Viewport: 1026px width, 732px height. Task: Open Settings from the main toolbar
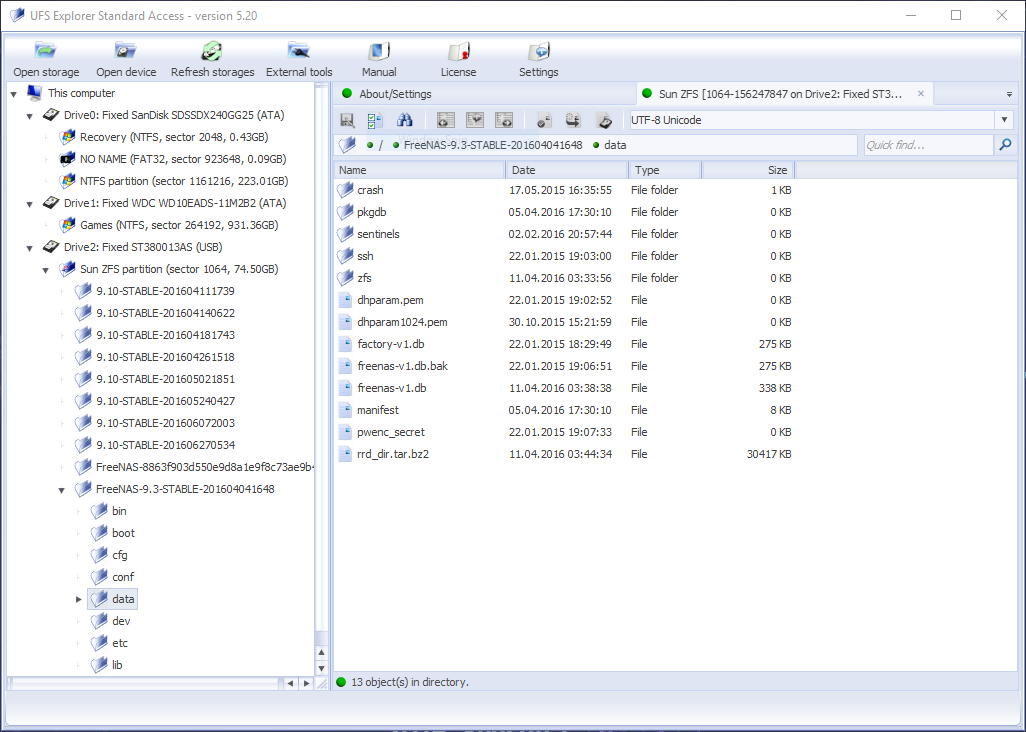tap(539, 52)
